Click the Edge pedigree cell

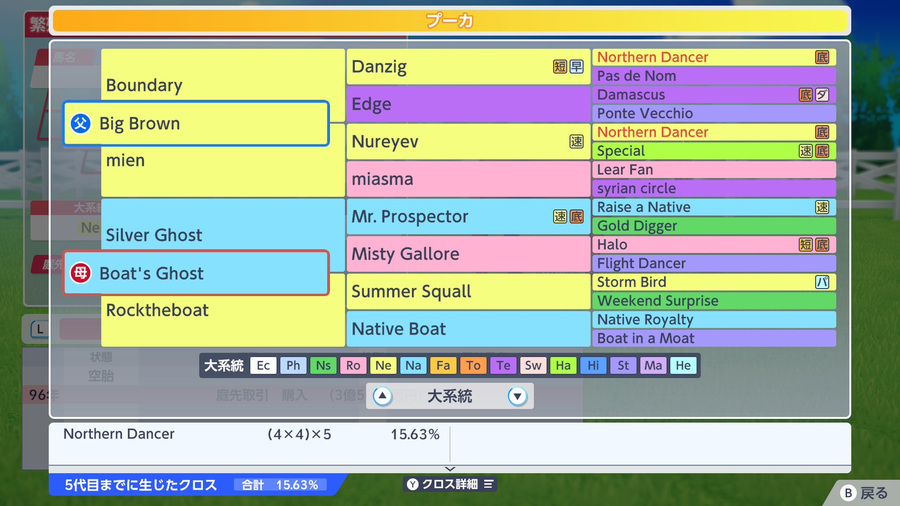pos(468,104)
